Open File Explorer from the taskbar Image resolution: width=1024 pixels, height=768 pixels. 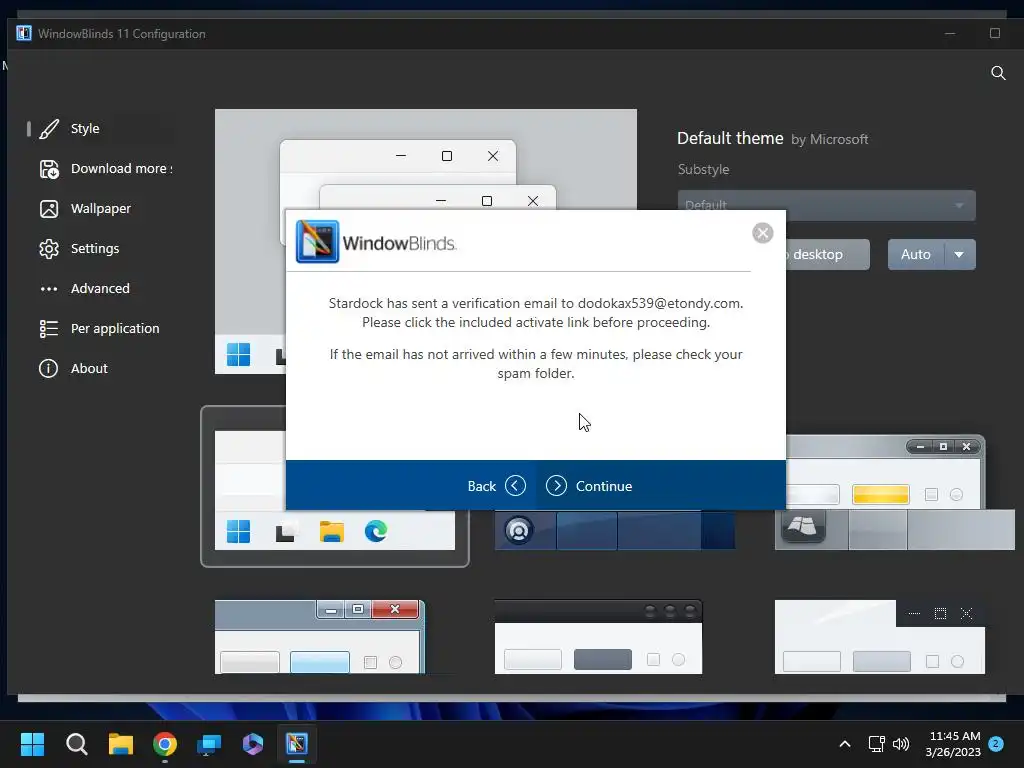(121, 744)
